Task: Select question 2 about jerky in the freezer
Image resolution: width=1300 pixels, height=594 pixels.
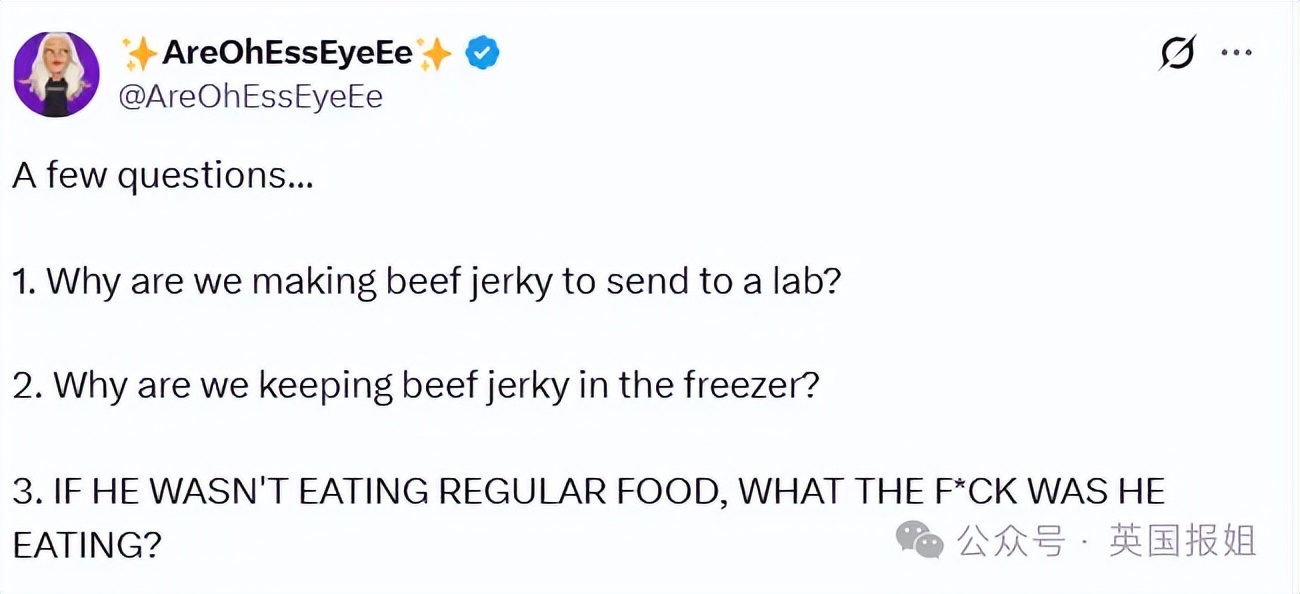Action: point(416,385)
